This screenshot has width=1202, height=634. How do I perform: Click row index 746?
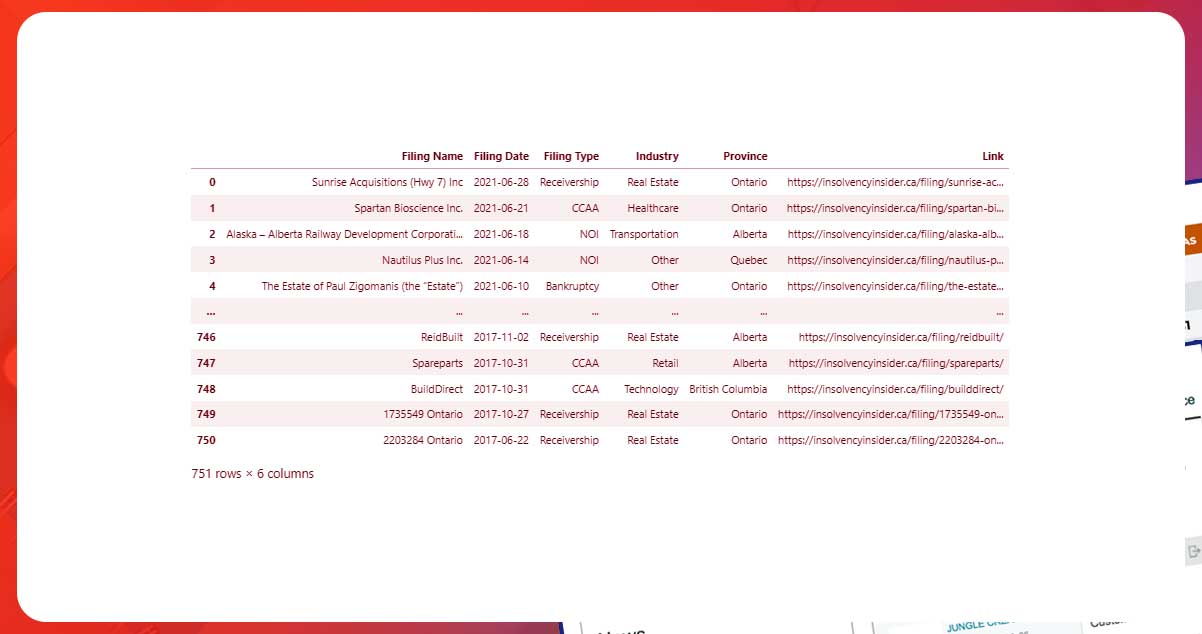(x=206, y=337)
